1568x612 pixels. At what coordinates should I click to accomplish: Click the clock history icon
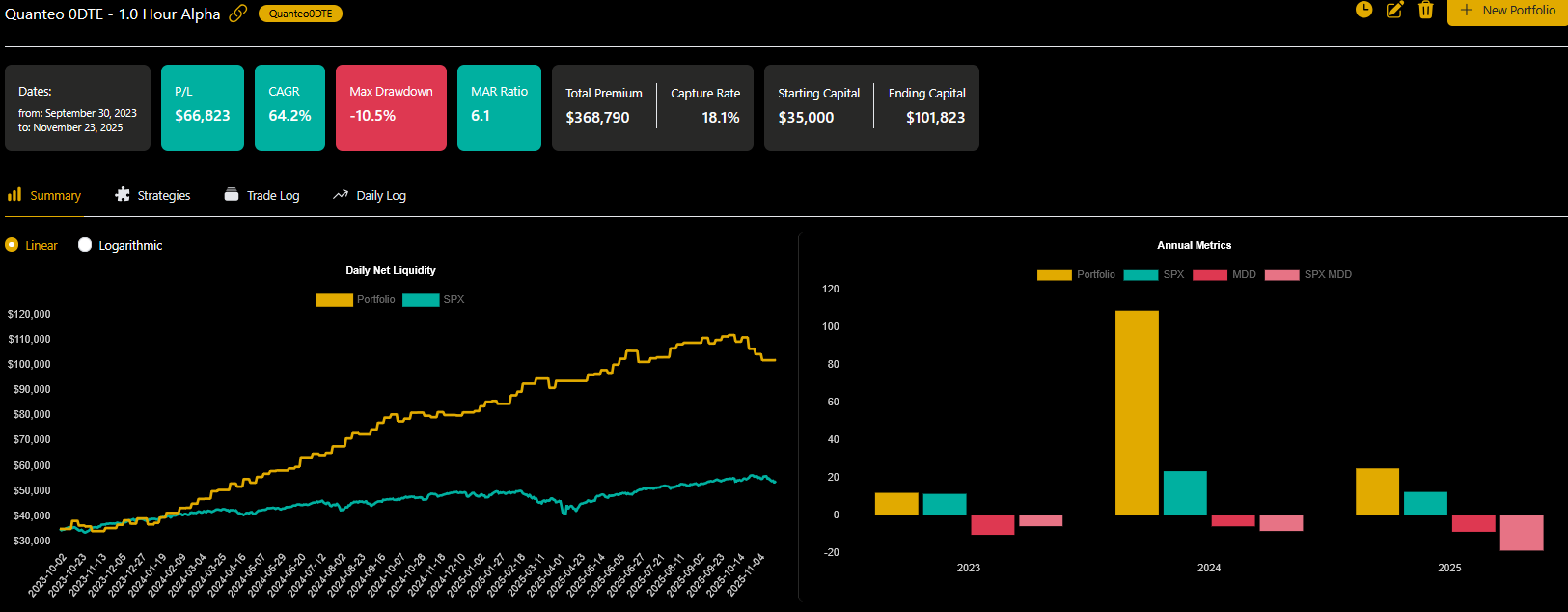click(x=1363, y=10)
